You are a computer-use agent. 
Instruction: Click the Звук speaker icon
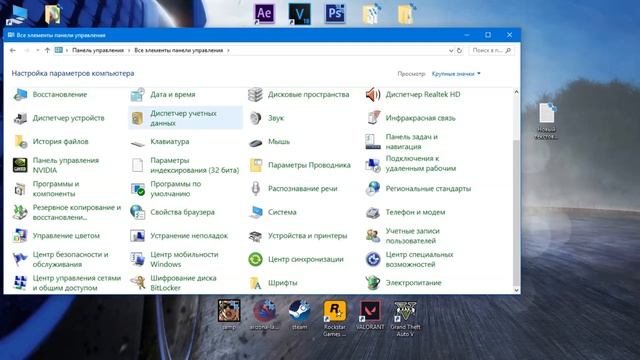click(x=256, y=118)
